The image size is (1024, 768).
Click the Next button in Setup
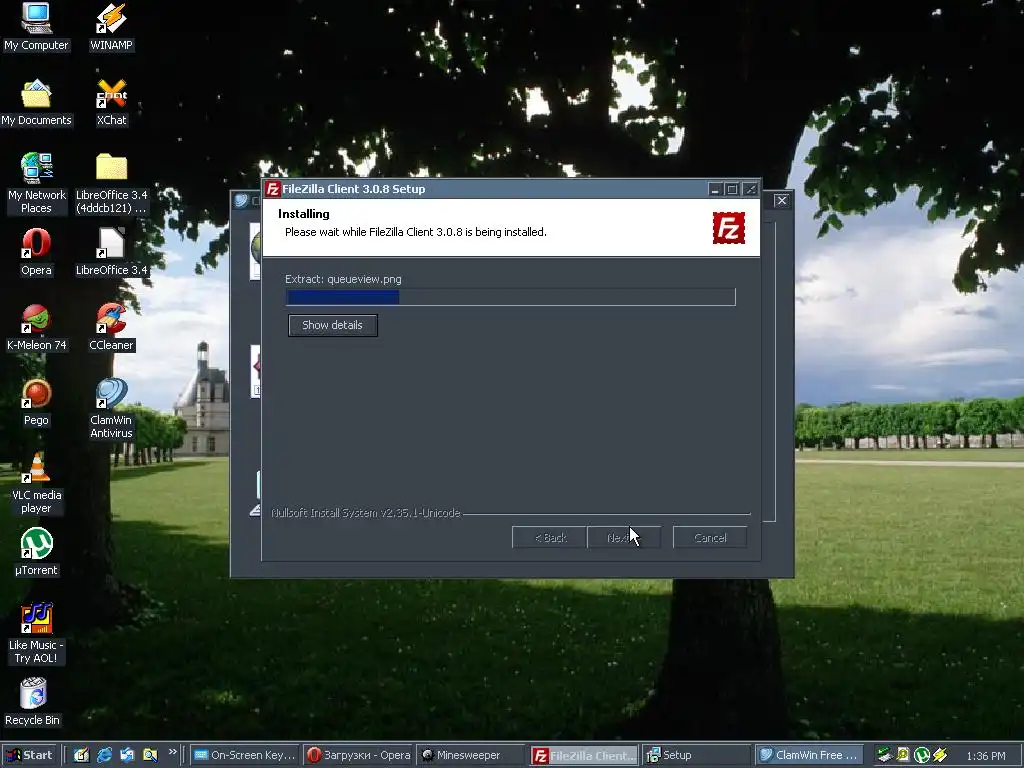(x=624, y=537)
